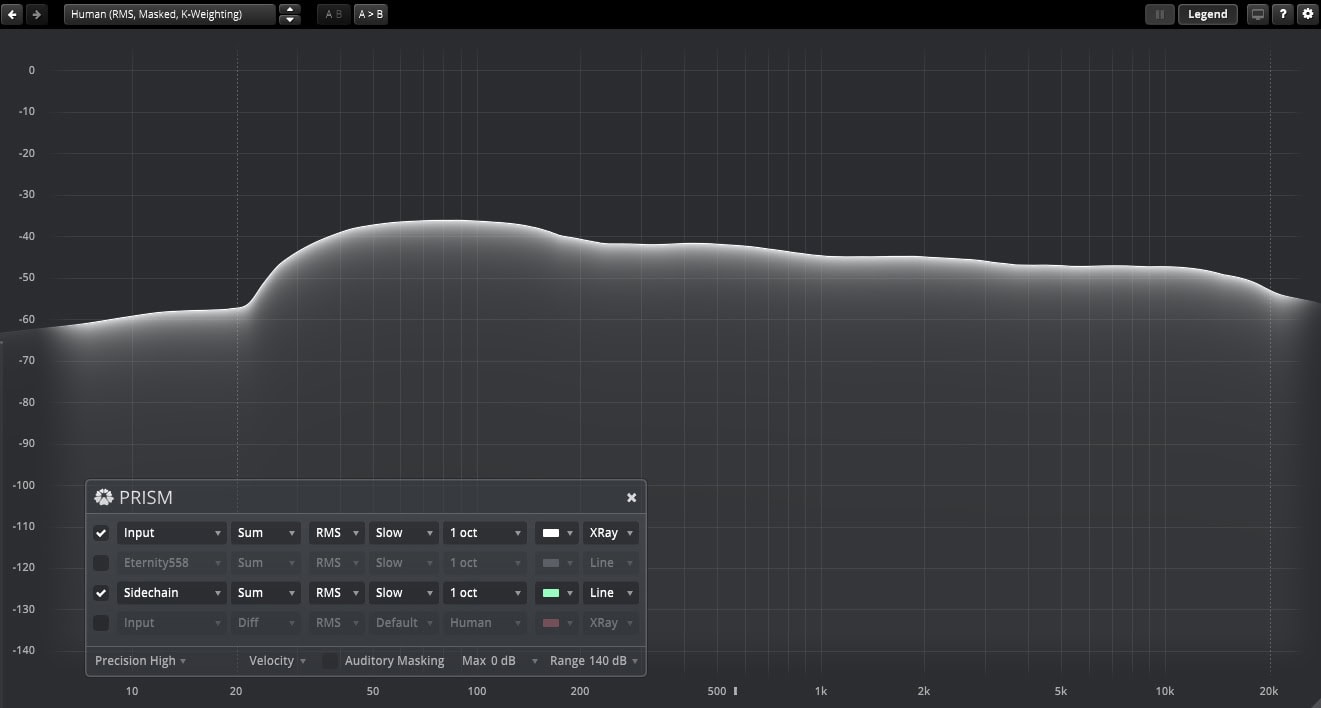The height and width of the screenshot is (708, 1321).
Task: Click the preset up stepper arrow
Action: [x=289, y=9]
